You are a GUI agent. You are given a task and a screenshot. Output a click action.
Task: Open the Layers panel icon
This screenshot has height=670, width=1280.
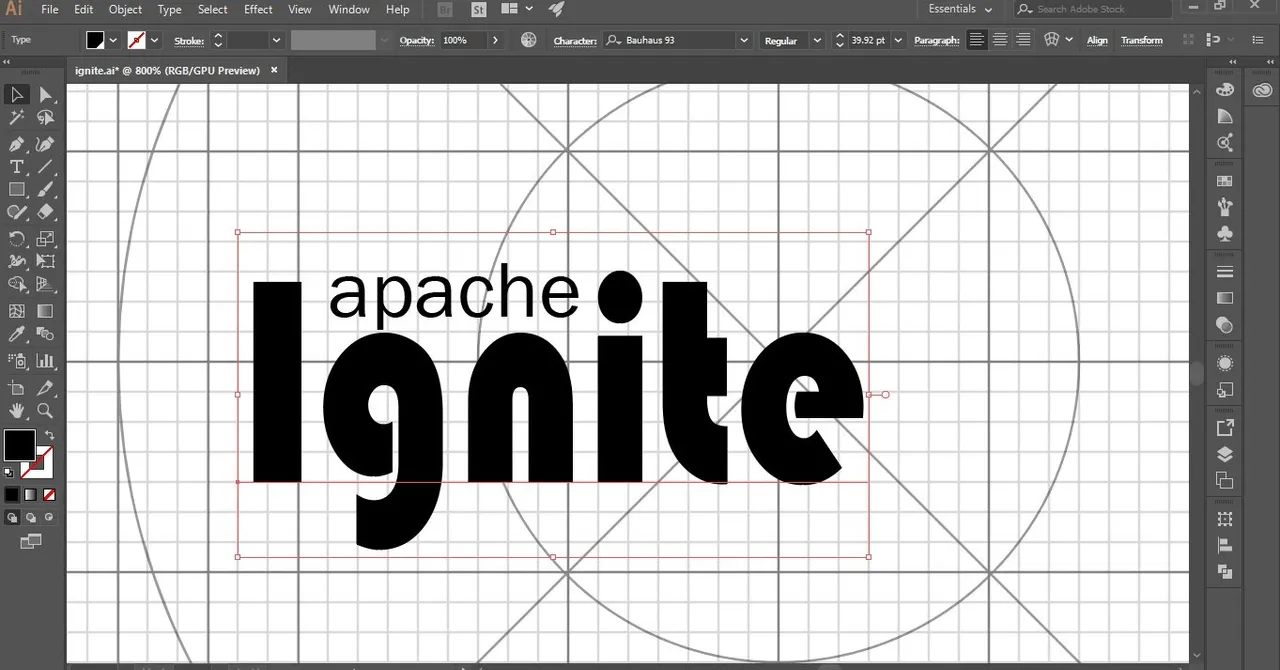[1225, 454]
